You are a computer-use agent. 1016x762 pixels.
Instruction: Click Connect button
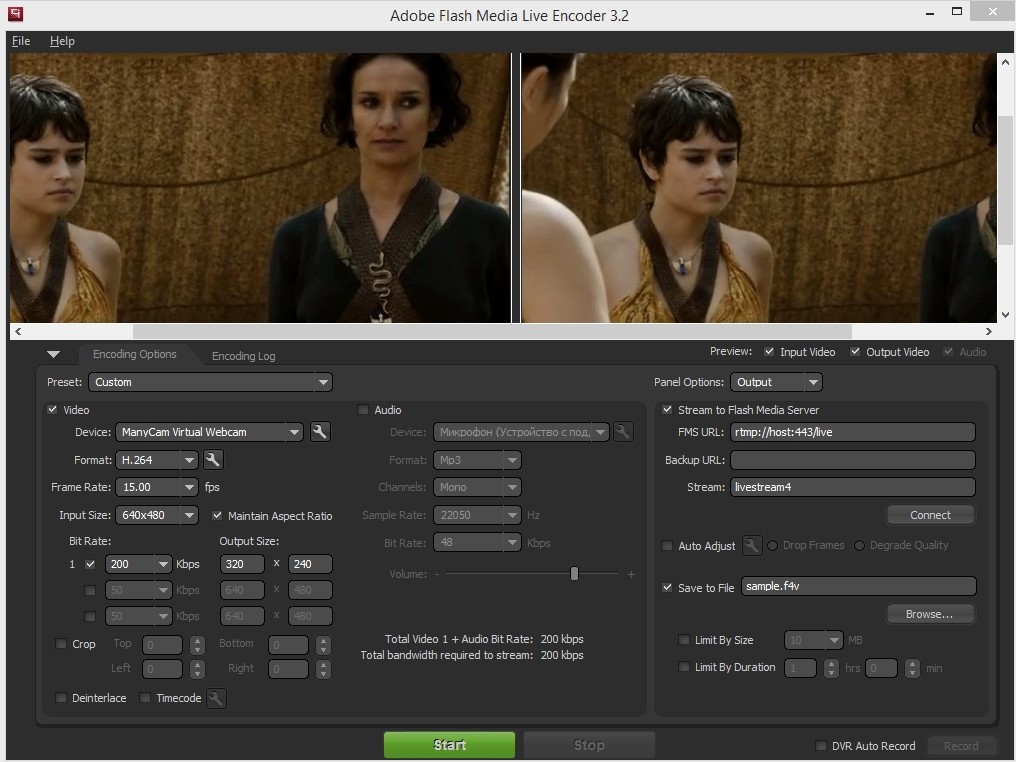tap(930, 514)
